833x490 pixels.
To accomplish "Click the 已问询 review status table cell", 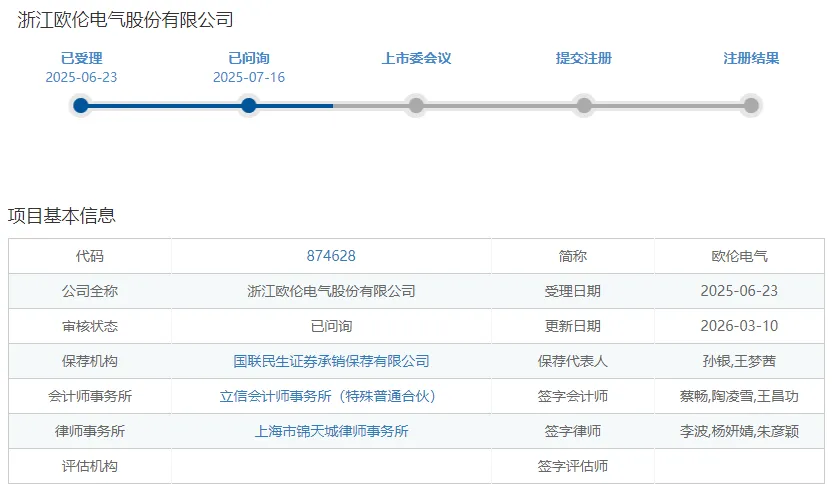I will [x=331, y=326].
